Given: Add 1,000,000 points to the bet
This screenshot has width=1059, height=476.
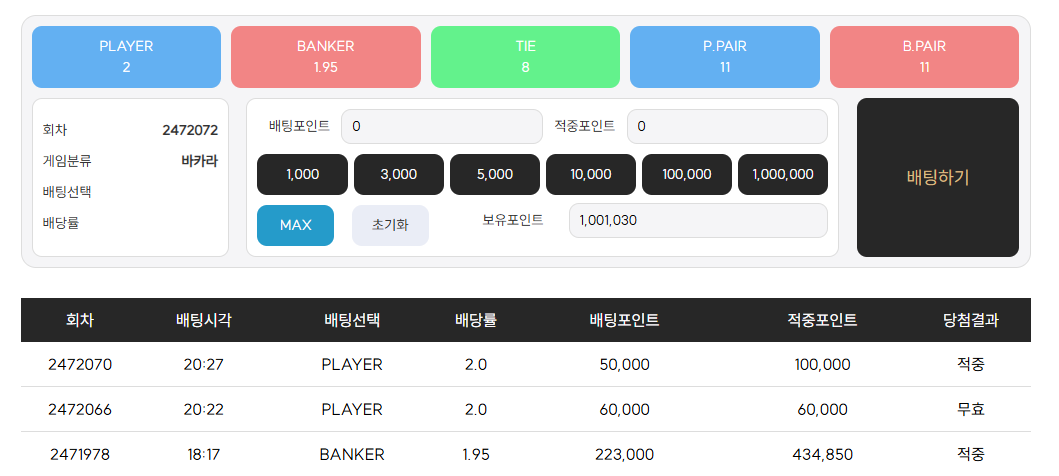Looking at the screenshot, I should (783, 174).
